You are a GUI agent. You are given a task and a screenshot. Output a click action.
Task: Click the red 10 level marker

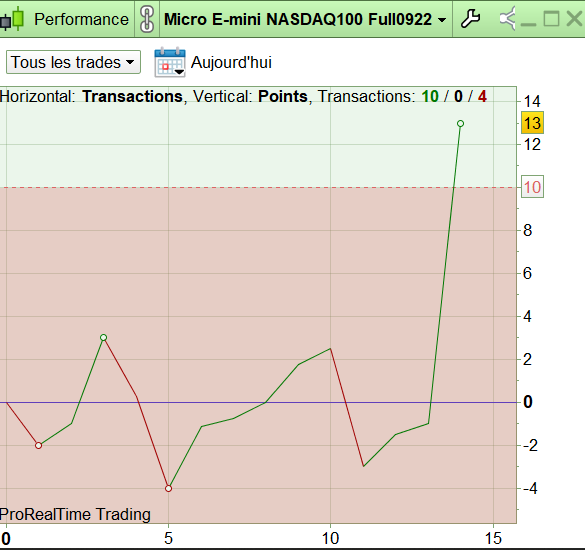(x=532, y=187)
